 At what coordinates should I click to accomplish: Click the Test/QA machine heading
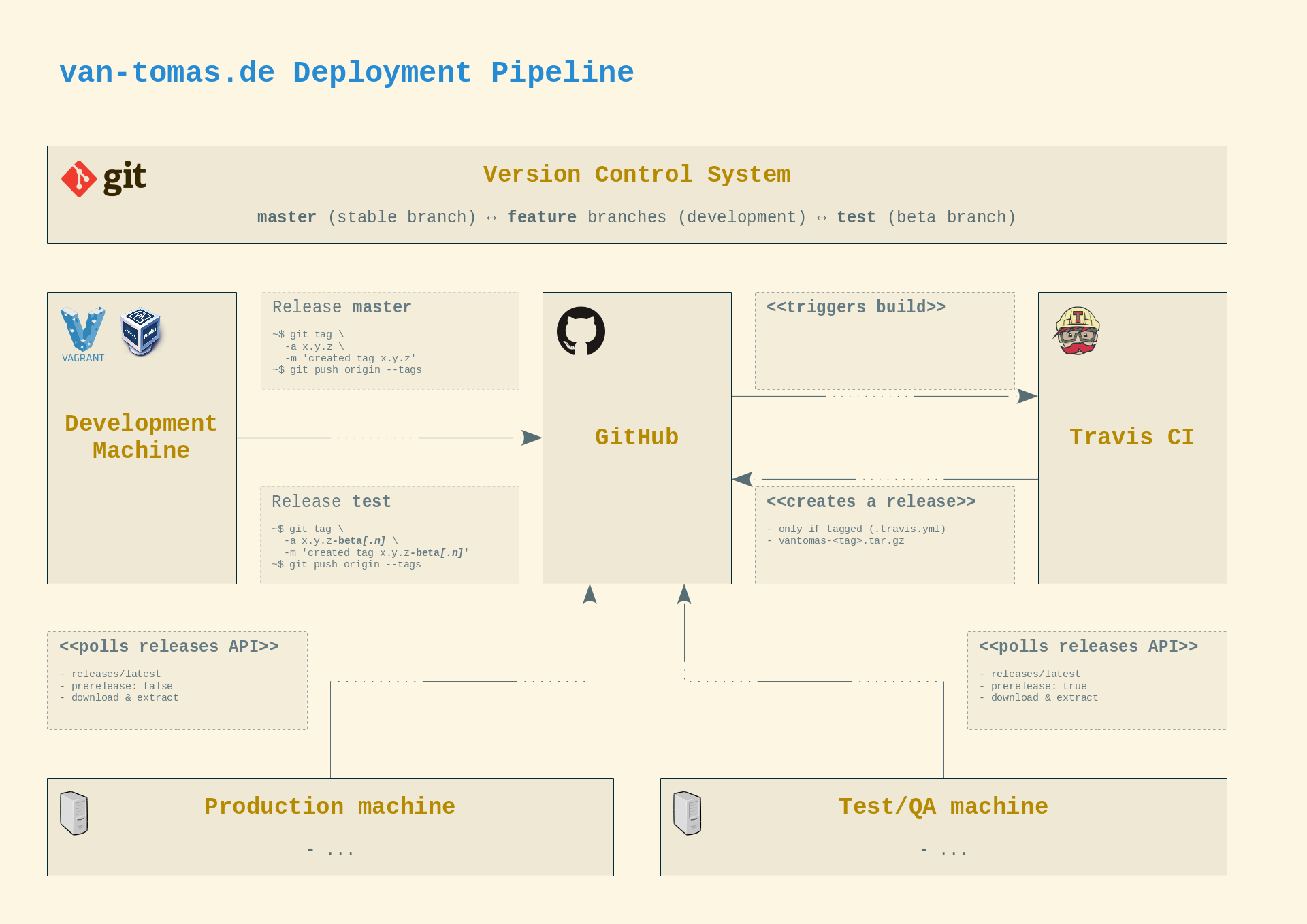[x=943, y=806]
